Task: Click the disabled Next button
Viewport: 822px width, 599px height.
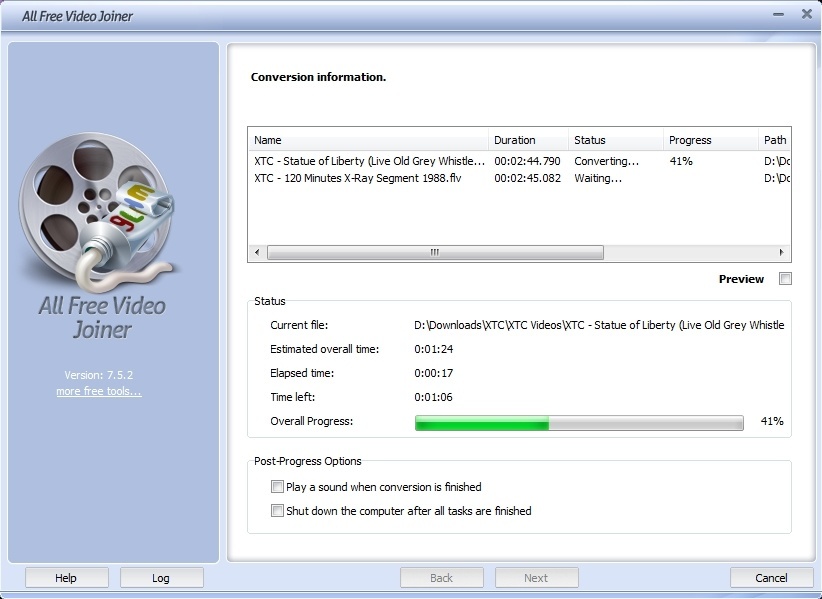Action: tap(536, 577)
